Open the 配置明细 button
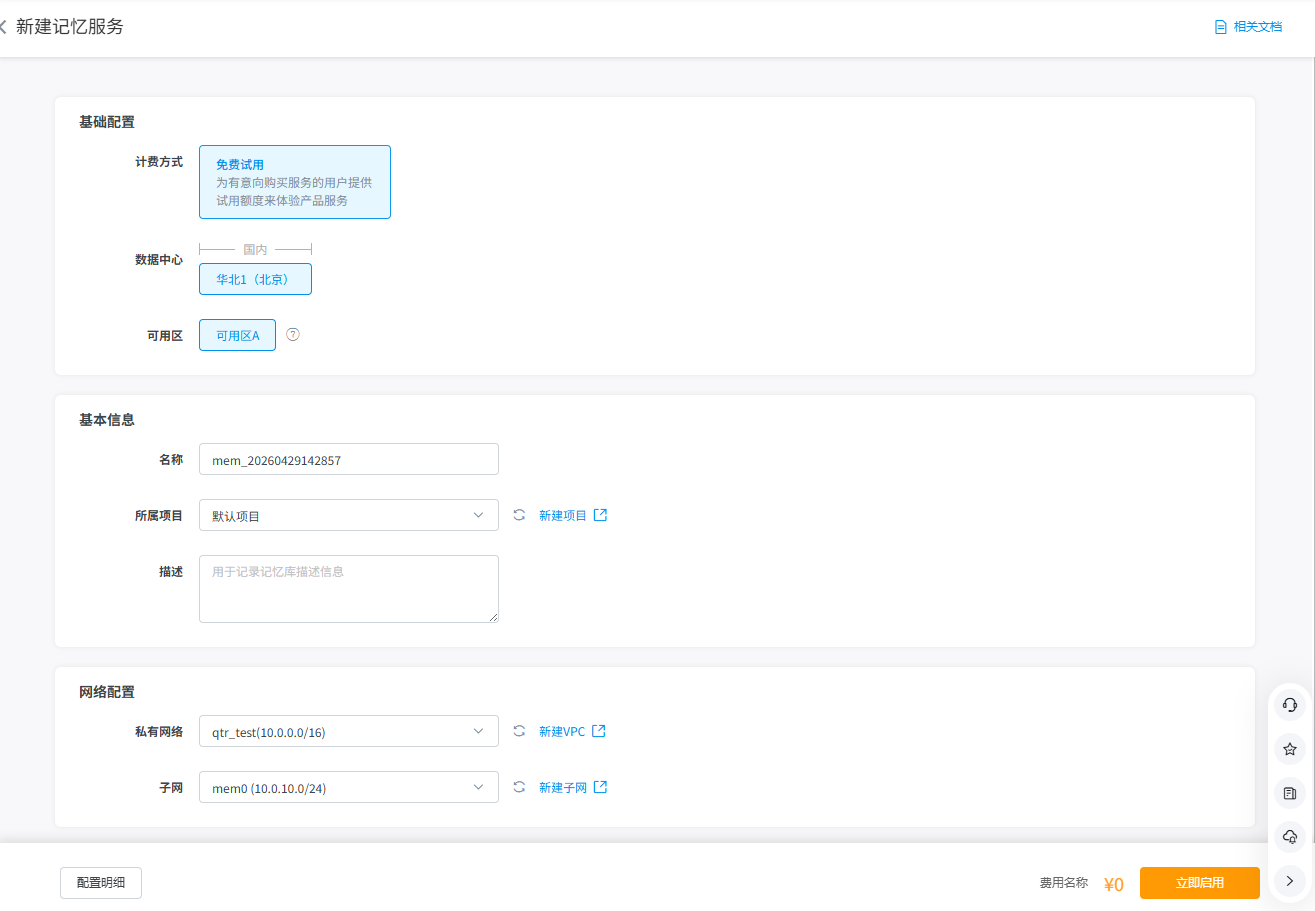 [101, 883]
